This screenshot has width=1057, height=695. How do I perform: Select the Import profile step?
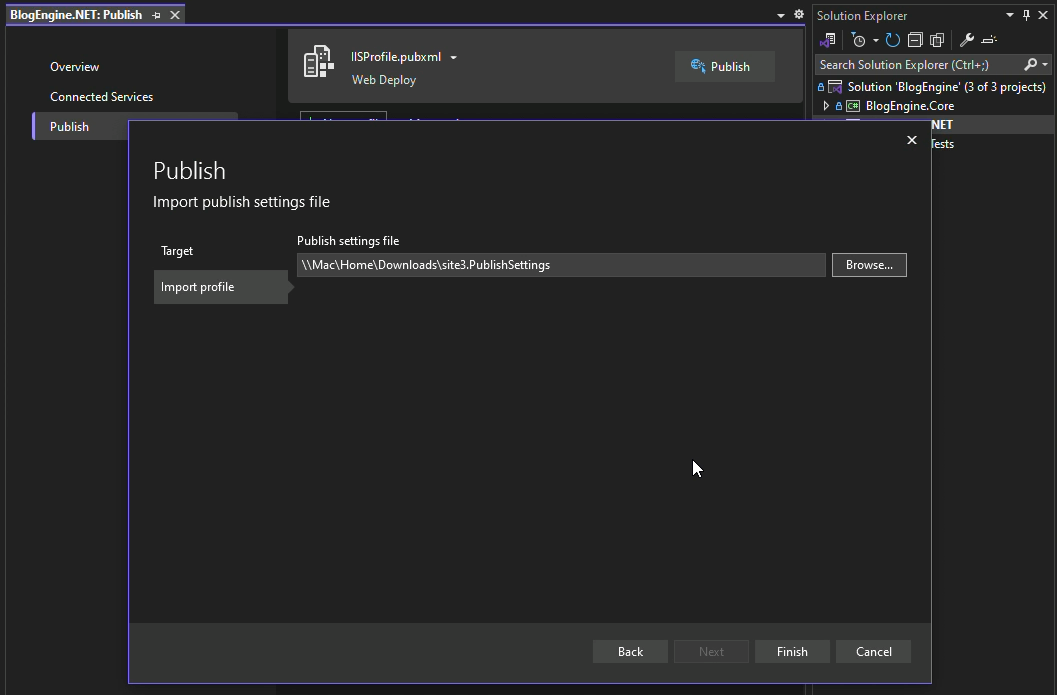click(220, 287)
